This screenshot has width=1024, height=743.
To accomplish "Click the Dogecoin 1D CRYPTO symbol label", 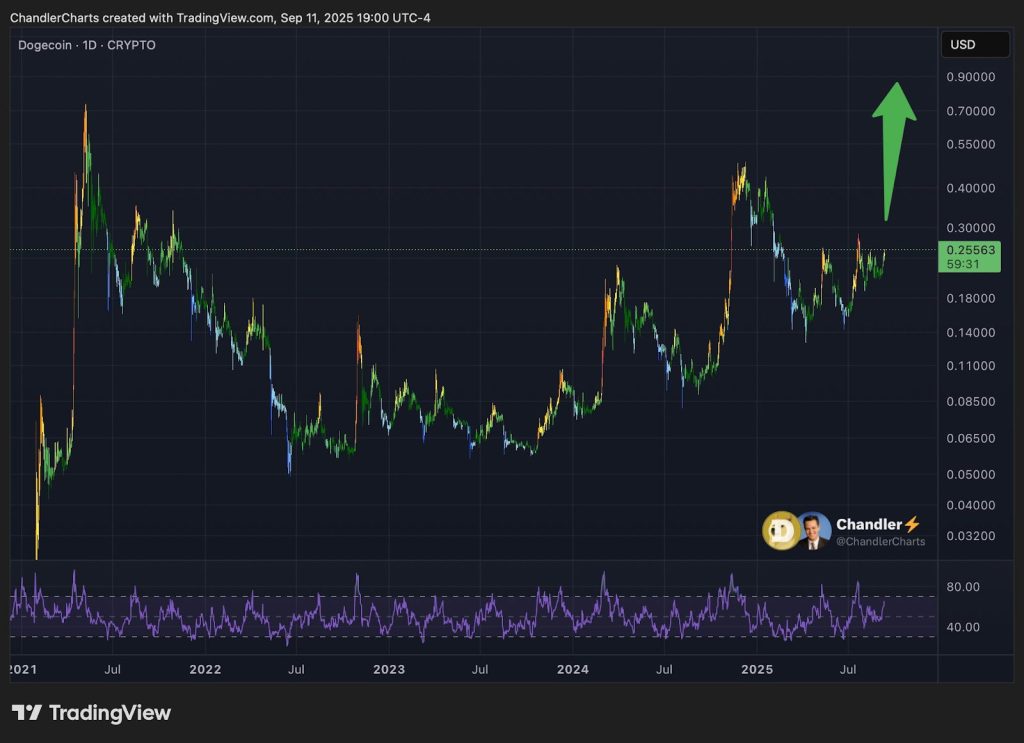I will tap(87, 45).
